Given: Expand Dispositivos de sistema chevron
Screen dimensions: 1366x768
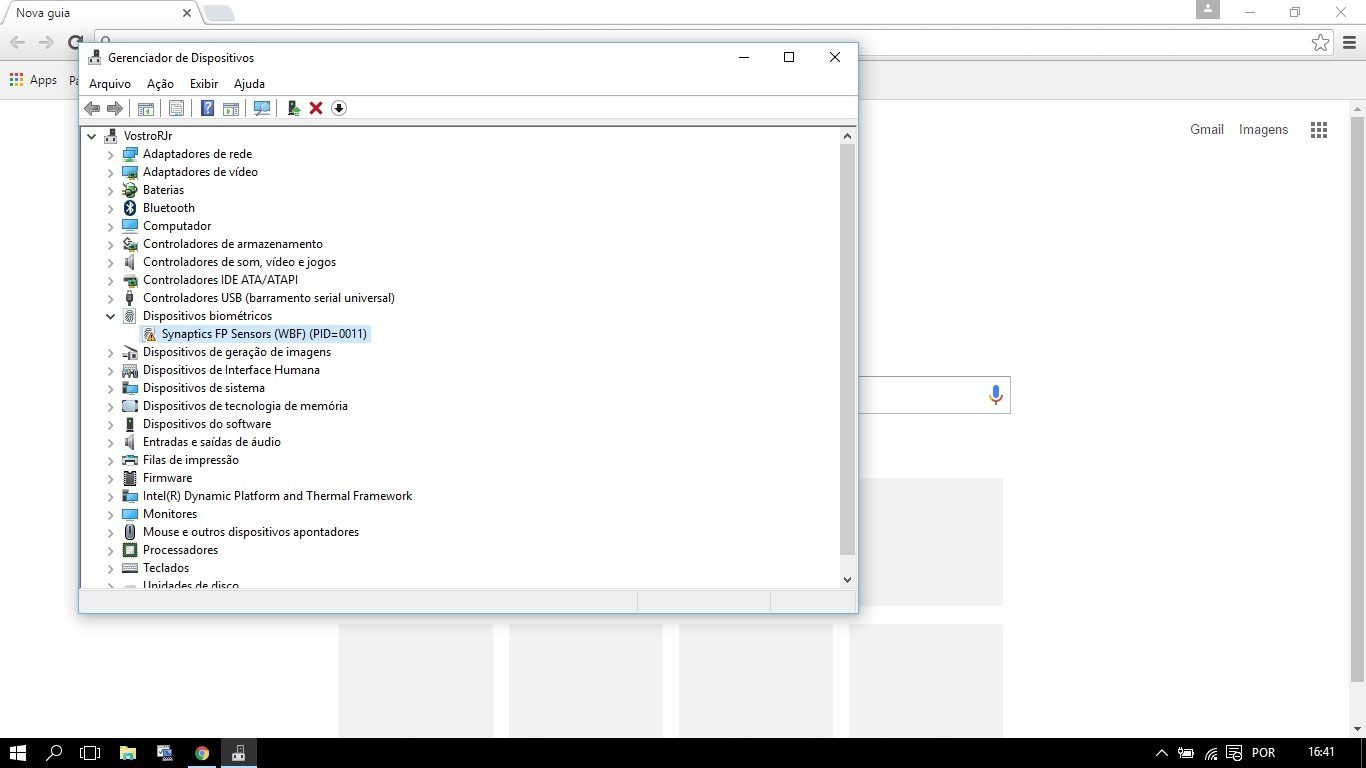Looking at the screenshot, I should (110, 388).
